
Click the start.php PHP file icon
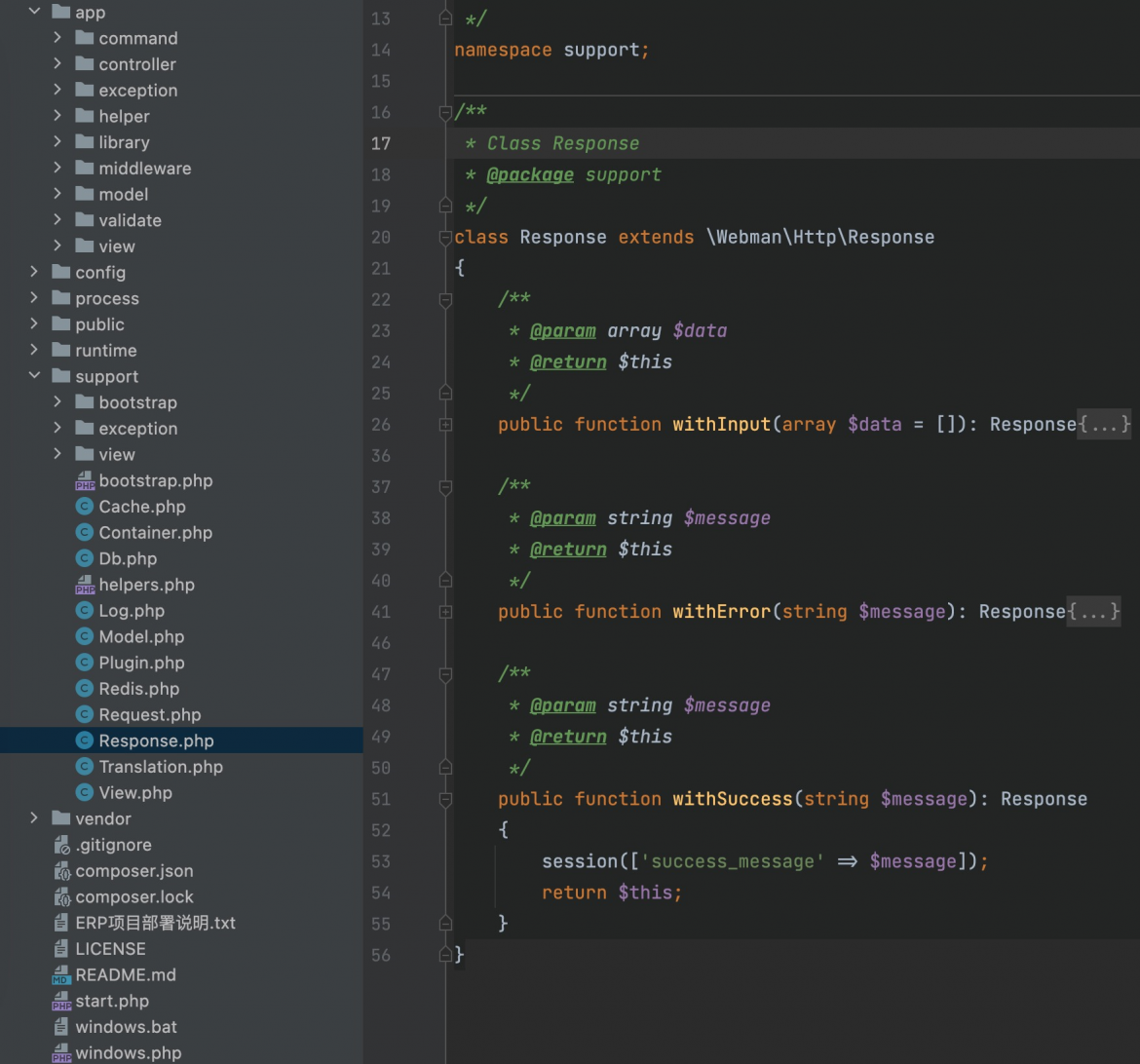point(61,1001)
